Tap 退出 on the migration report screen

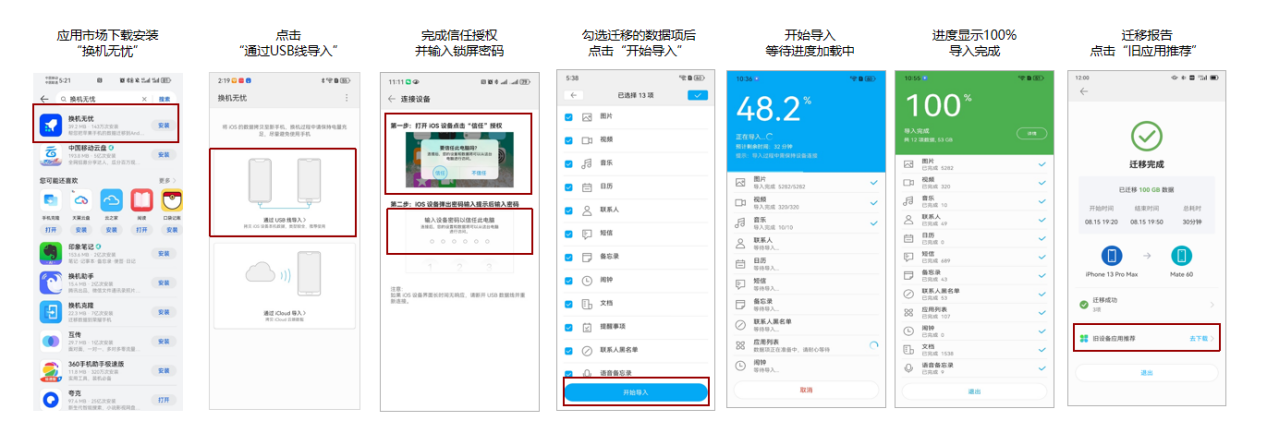click(x=1146, y=372)
